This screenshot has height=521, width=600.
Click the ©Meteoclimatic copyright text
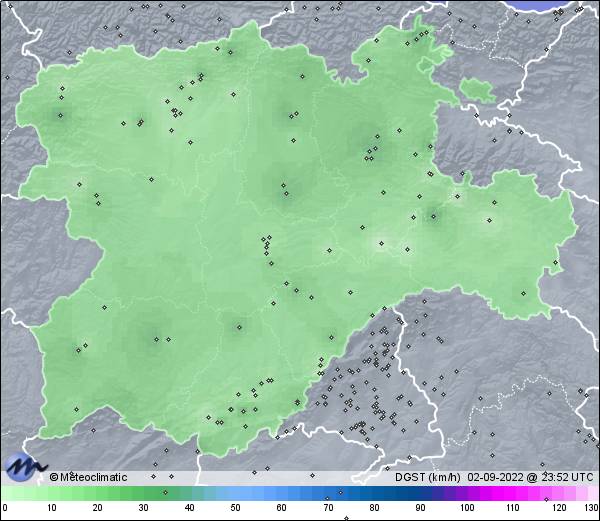88,477
